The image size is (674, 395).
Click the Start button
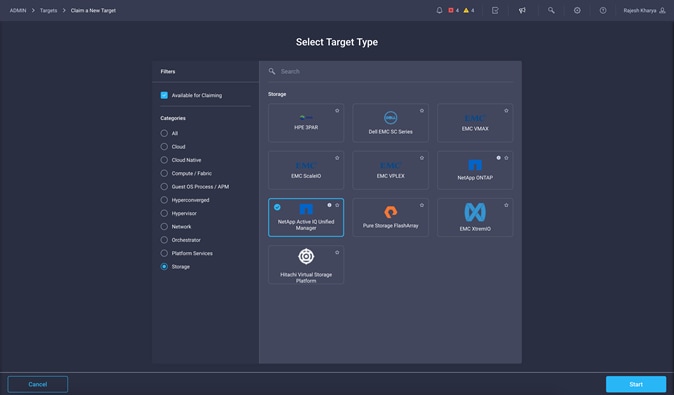(636, 384)
